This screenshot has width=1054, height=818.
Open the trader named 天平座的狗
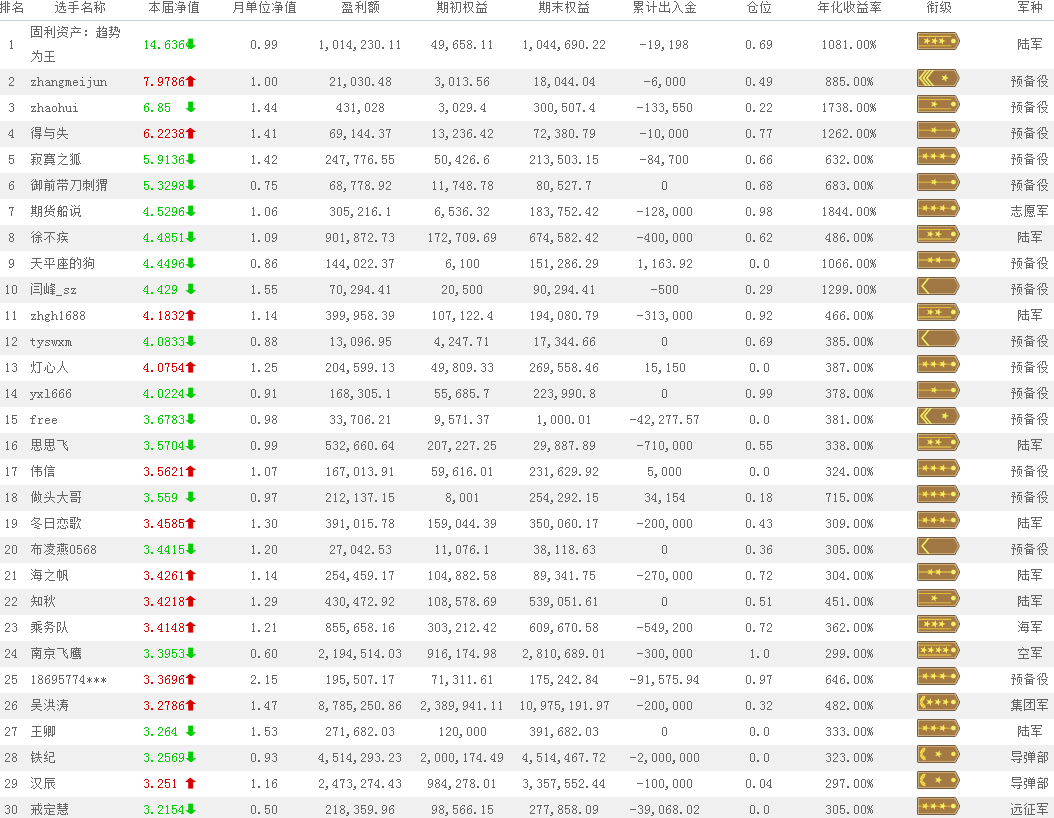(x=62, y=263)
